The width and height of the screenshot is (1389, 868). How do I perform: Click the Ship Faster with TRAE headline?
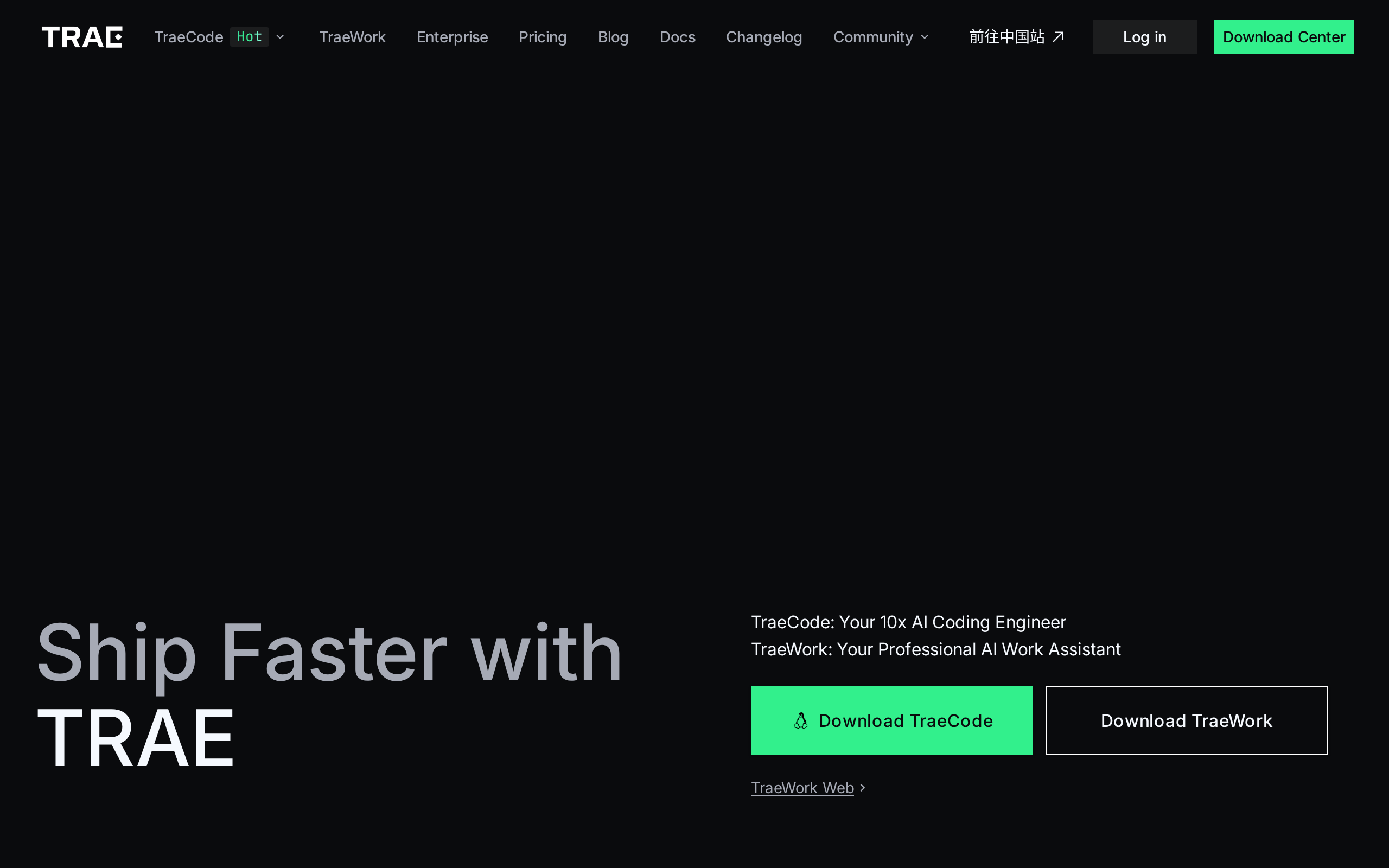(329, 694)
